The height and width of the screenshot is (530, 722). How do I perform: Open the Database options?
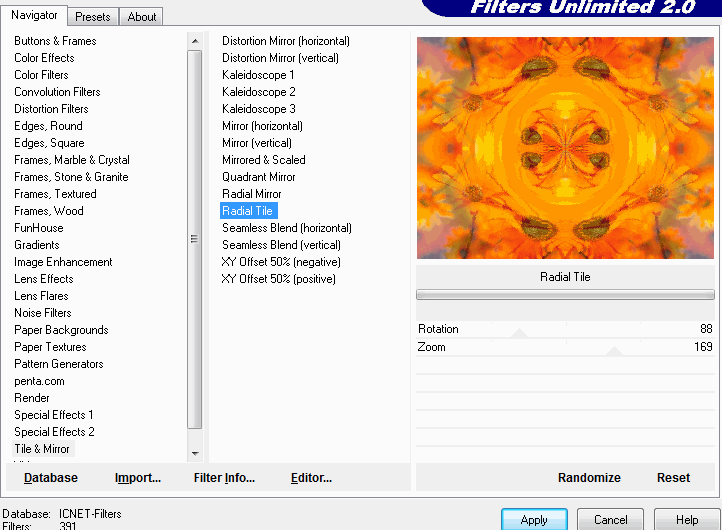coord(51,478)
